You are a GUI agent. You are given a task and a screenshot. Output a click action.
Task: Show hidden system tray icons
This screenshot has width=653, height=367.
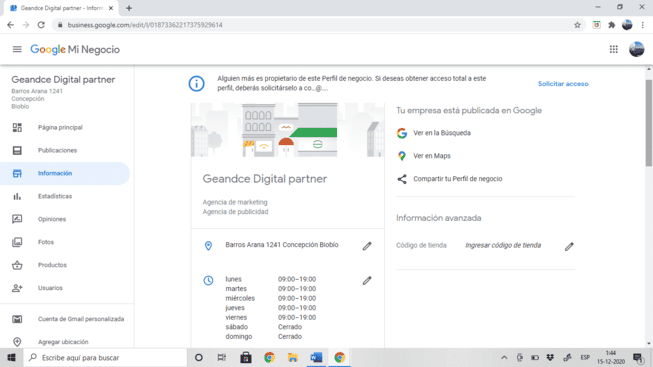504,357
